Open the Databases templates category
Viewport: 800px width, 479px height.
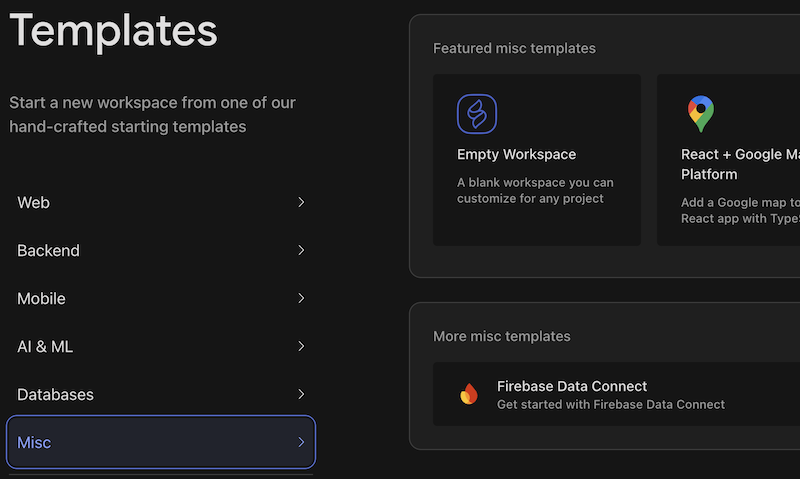pos(161,394)
